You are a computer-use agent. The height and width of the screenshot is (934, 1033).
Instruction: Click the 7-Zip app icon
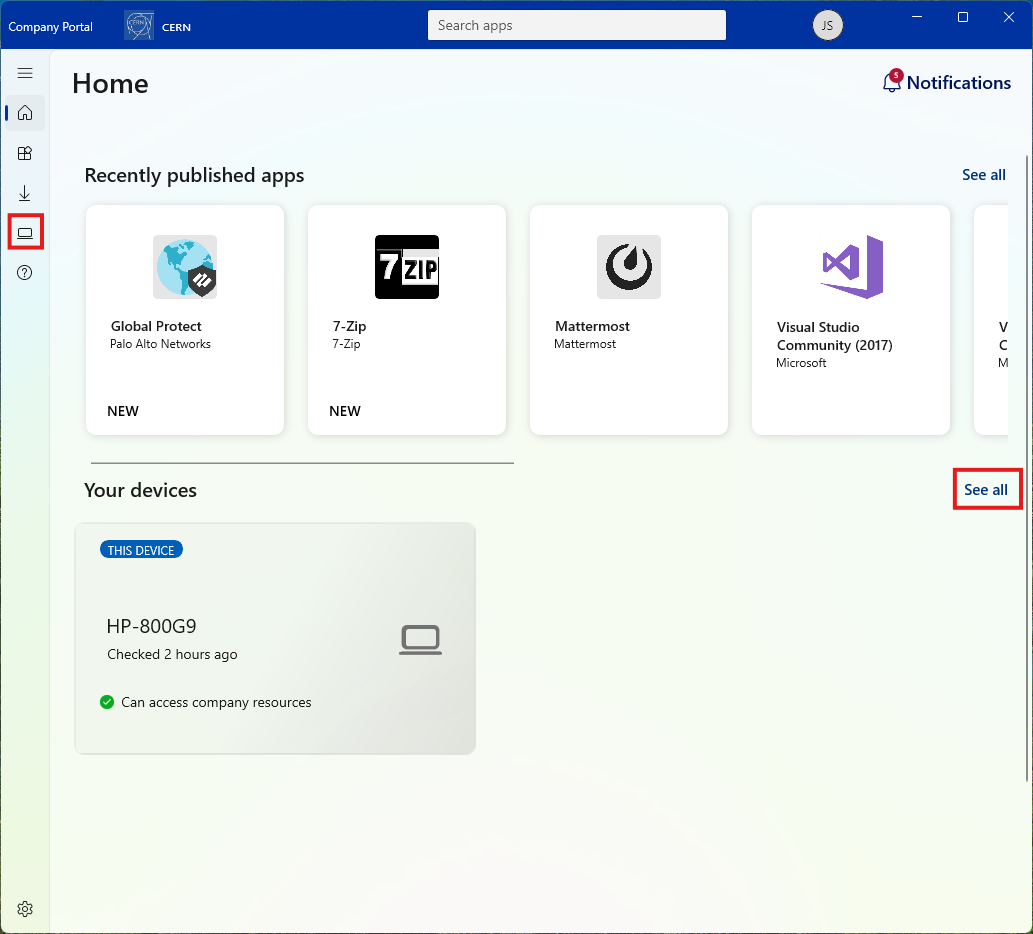click(407, 267)
